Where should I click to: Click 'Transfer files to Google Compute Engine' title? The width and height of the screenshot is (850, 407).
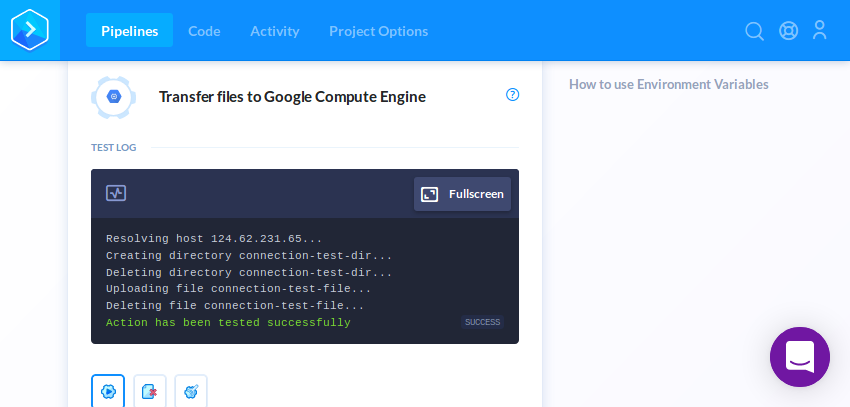tap(292, 97)
